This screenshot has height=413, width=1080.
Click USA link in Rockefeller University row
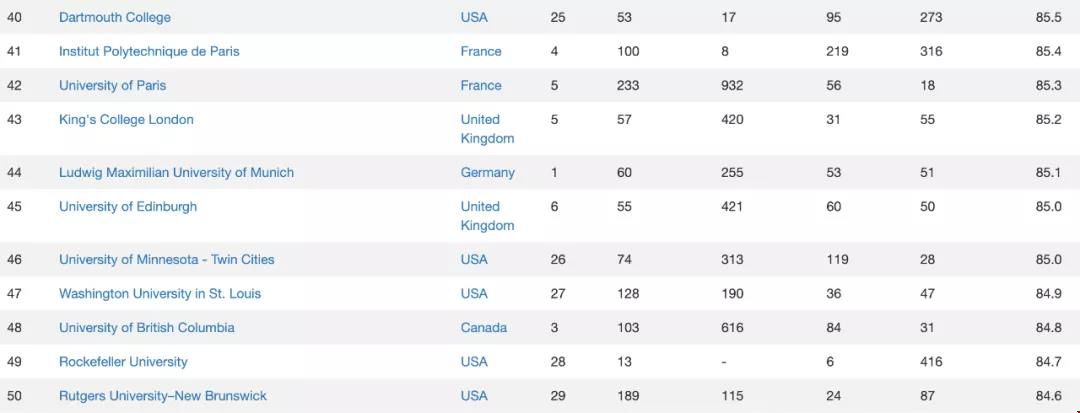[x=474, y=361]
